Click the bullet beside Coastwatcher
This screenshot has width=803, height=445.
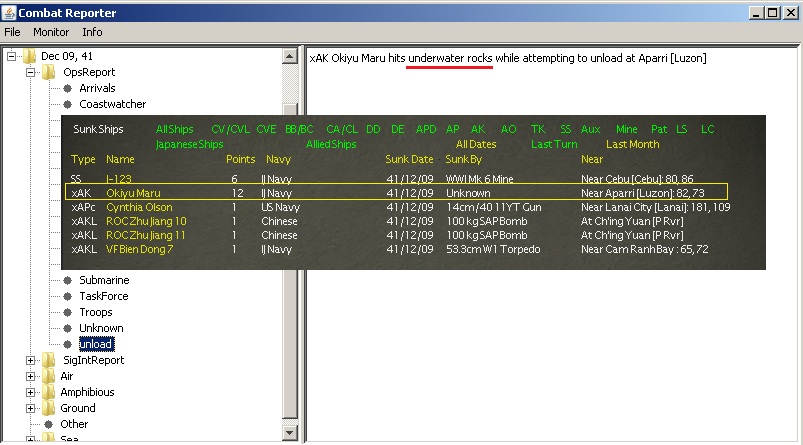[x=67, y=104]
